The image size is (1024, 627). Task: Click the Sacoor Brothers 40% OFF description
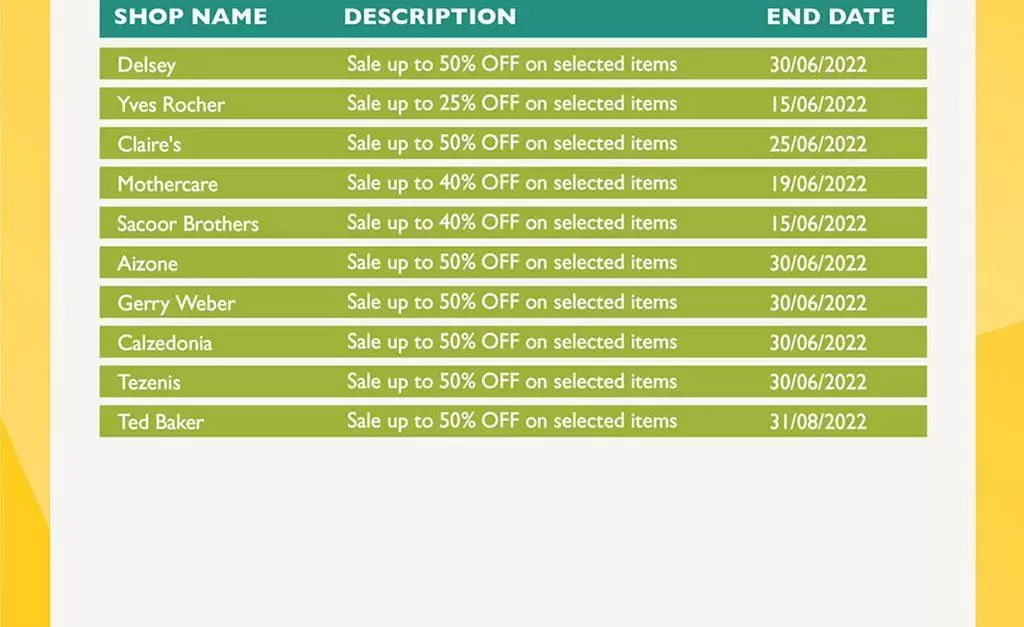point(512,223)
